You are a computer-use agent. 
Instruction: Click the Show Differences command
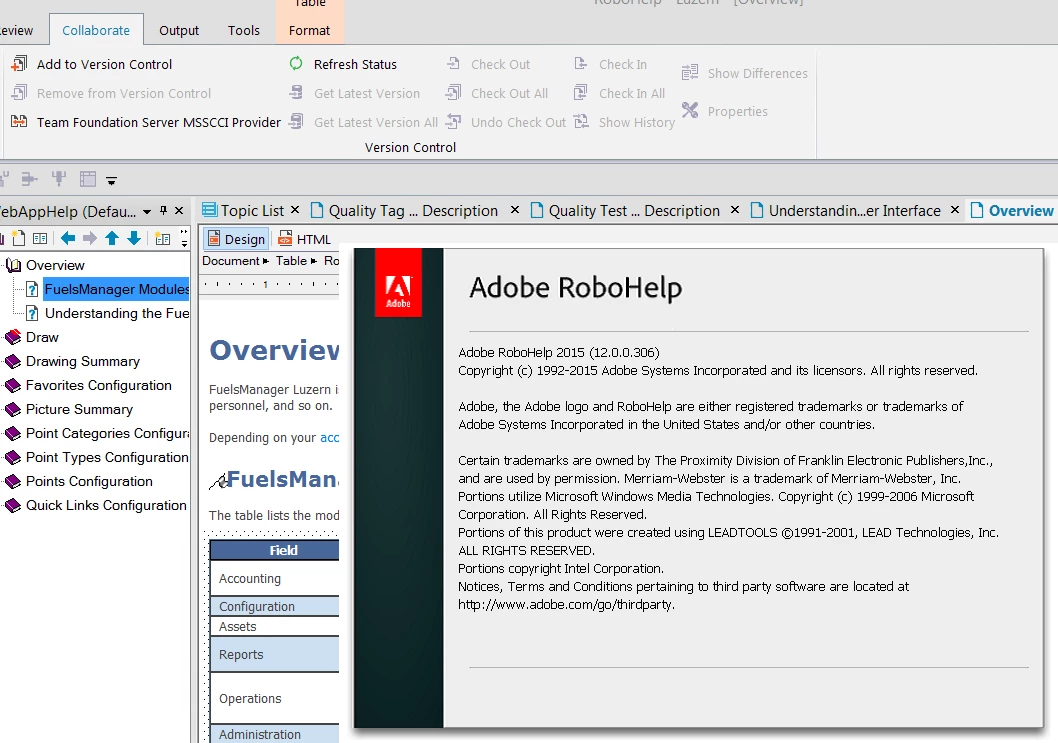[744, 73]
